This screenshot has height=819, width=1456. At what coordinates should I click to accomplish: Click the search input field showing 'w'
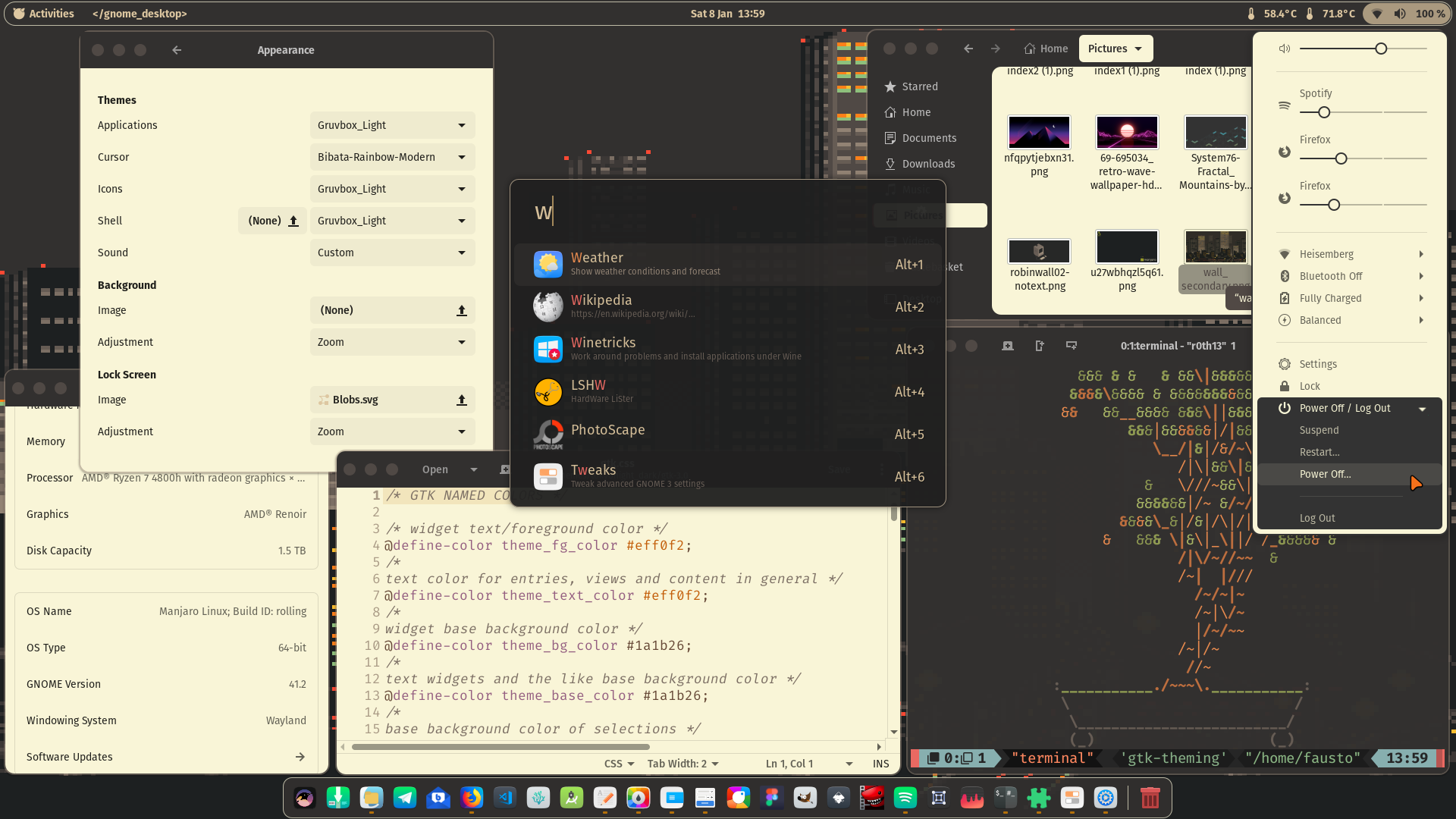(x=728, y=212)
